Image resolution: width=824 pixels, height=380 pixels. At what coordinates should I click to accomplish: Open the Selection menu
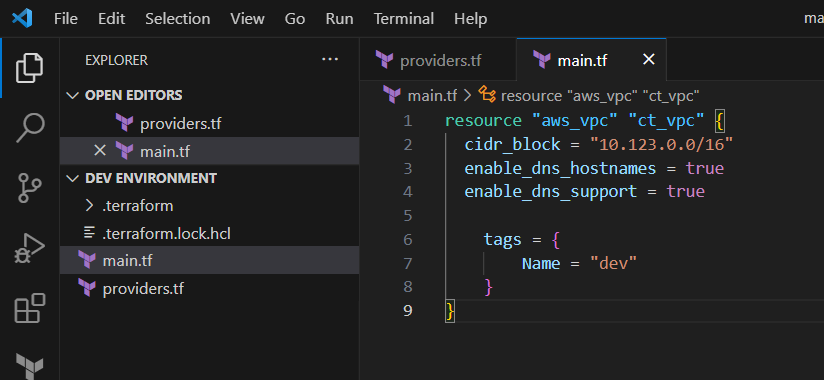tap(178, 19)
